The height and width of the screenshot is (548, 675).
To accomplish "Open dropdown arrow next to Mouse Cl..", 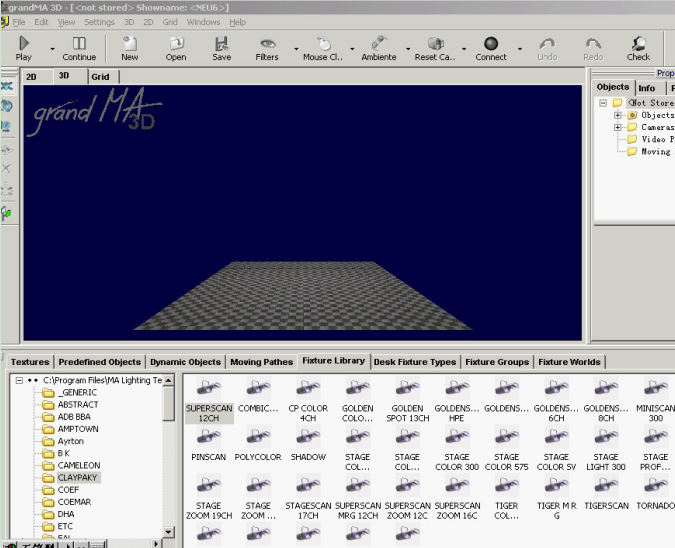I will tap(352, 49).
